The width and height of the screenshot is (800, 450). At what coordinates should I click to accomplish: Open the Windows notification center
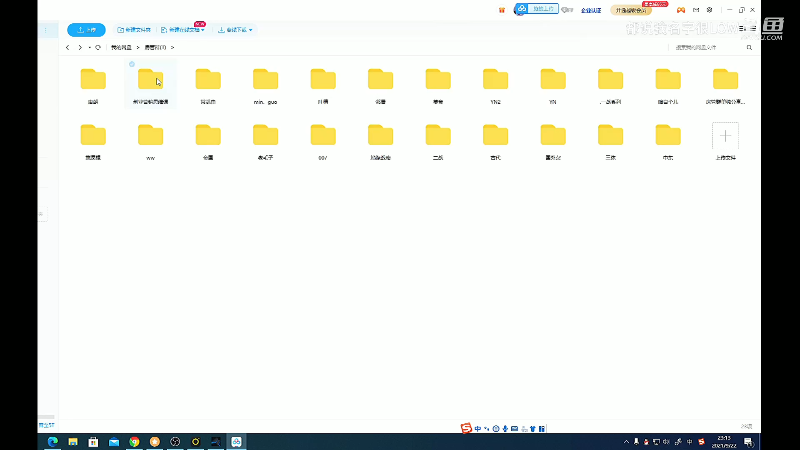pyautogui.click(x=748, y=442)
